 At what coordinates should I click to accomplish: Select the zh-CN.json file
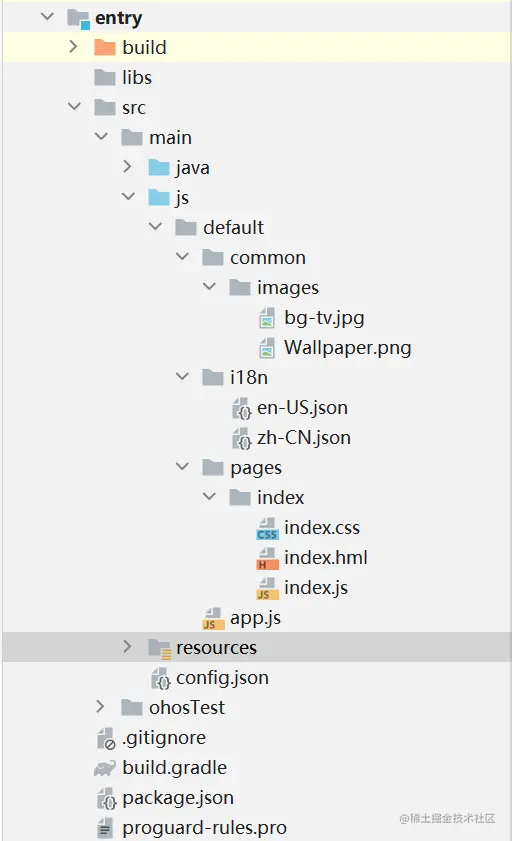pyautogui.click(x=303, y=438)
